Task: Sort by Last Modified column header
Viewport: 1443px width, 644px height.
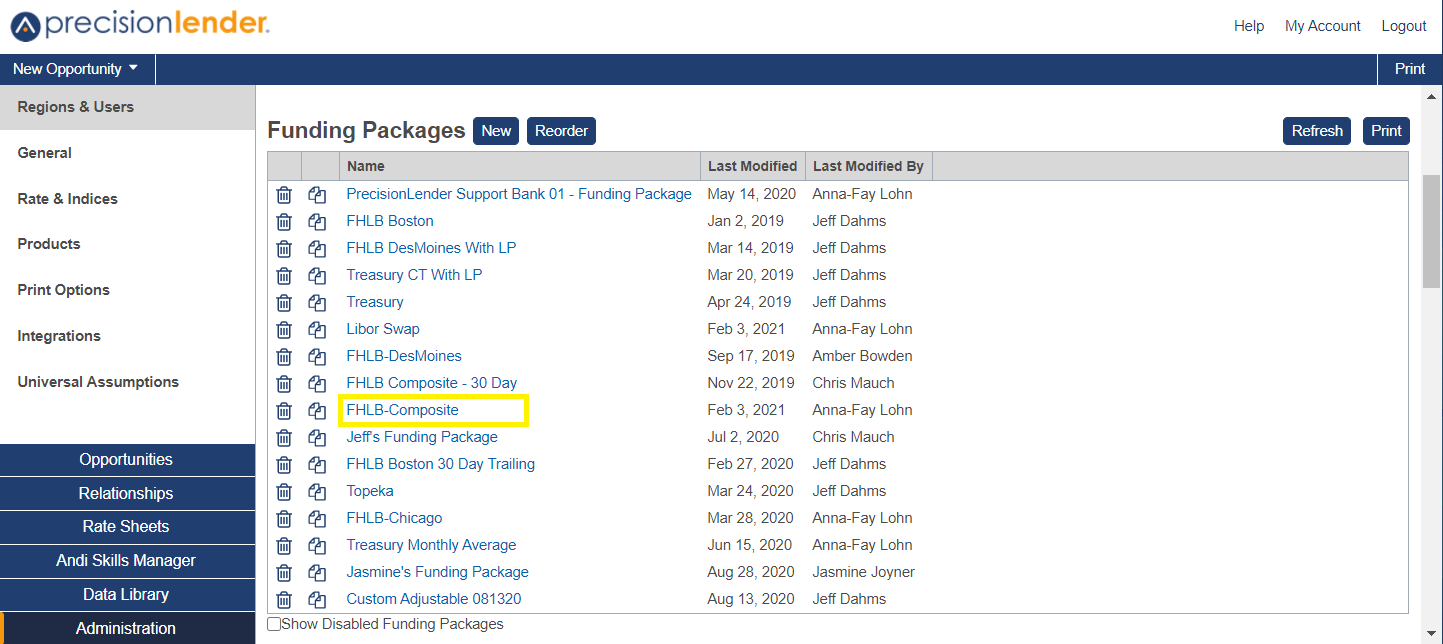Action: tap(753, 166)
